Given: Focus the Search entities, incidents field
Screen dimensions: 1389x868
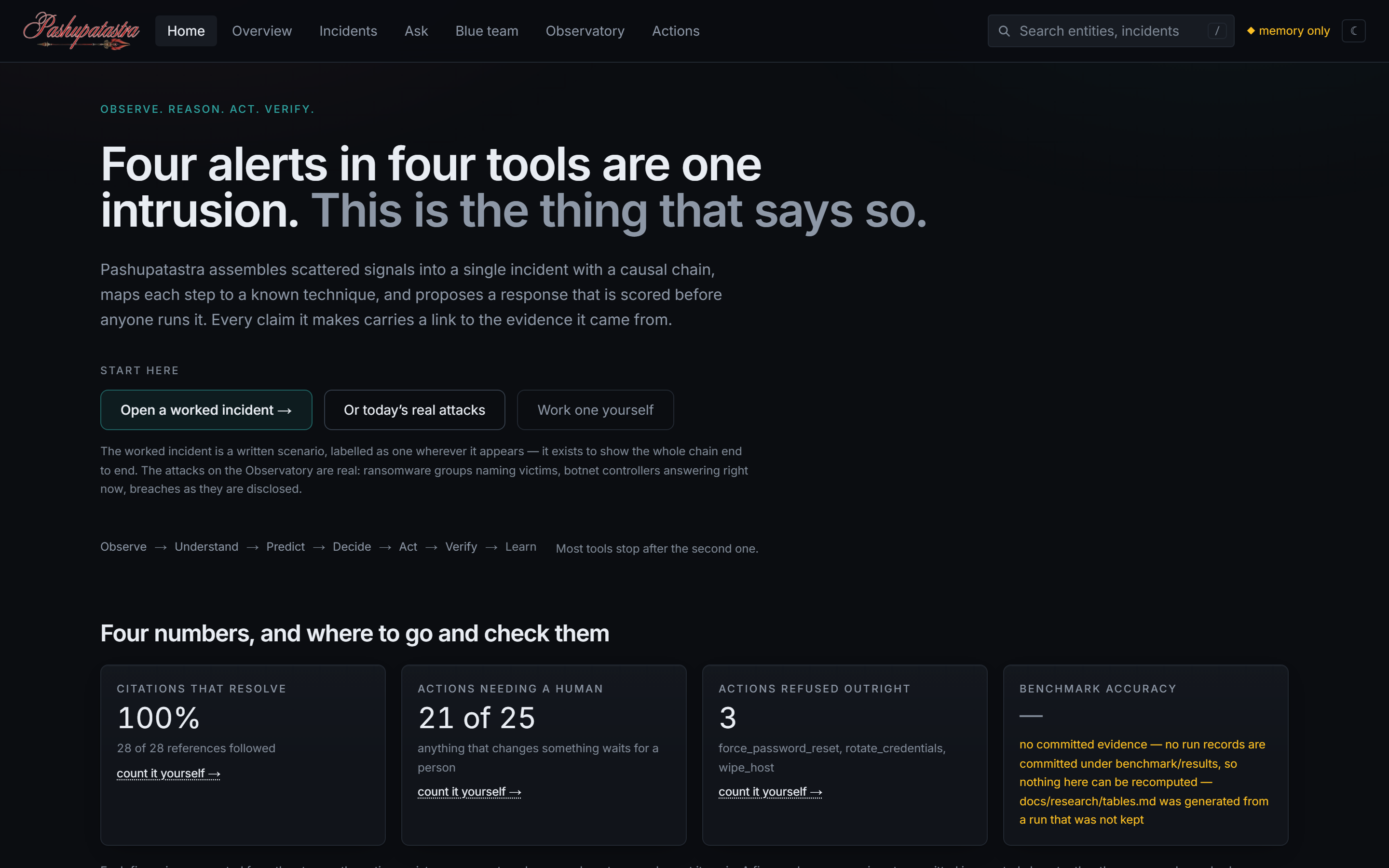Looking at the screenshot, I should pos(1111,31).
